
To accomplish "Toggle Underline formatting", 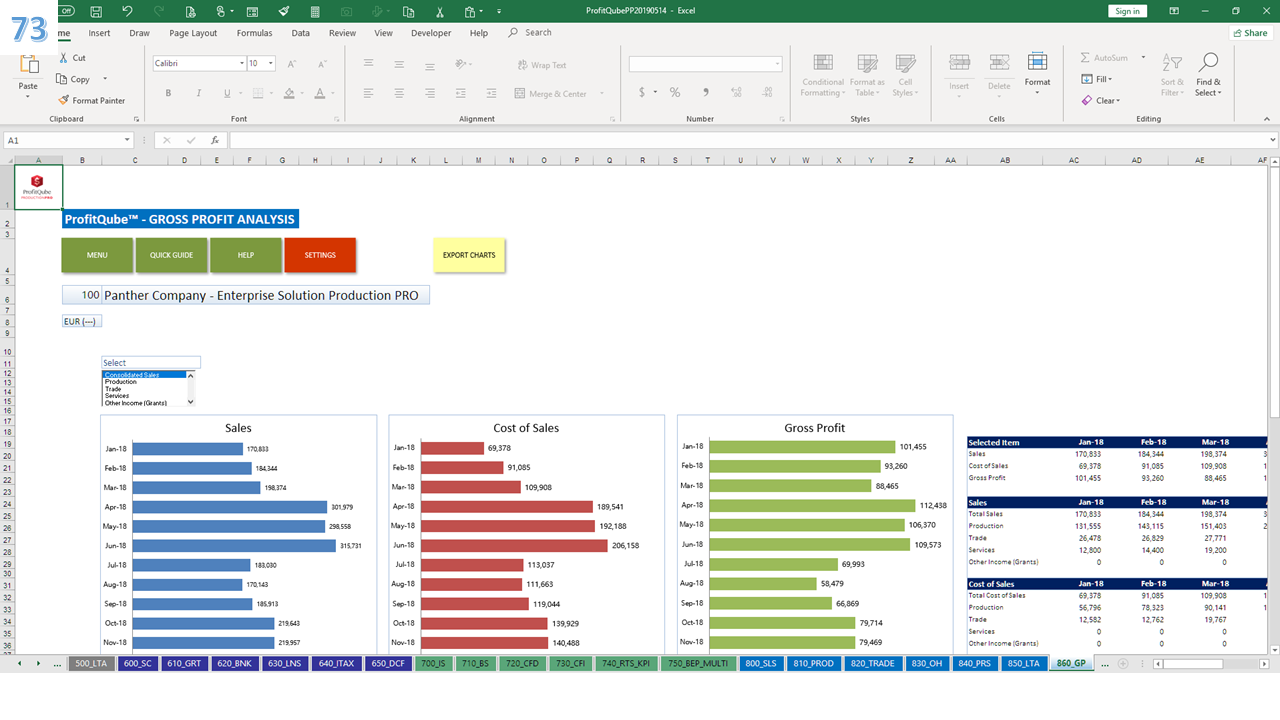I will pos(227,93).
